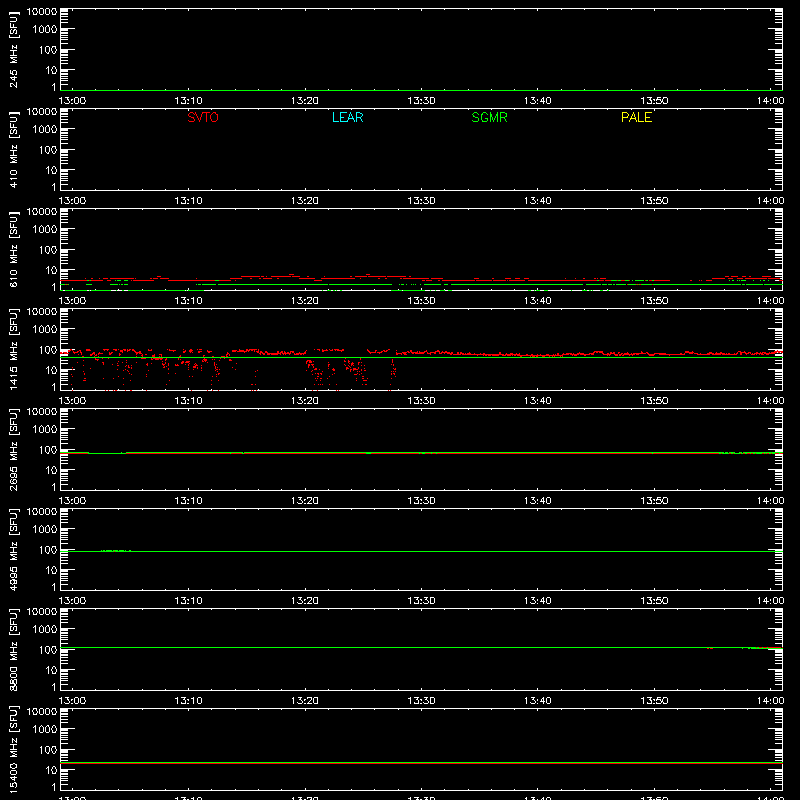Click 14:00 under the 245 MHz panel
The height and width of the screenshot is (800, 800).
770,101
